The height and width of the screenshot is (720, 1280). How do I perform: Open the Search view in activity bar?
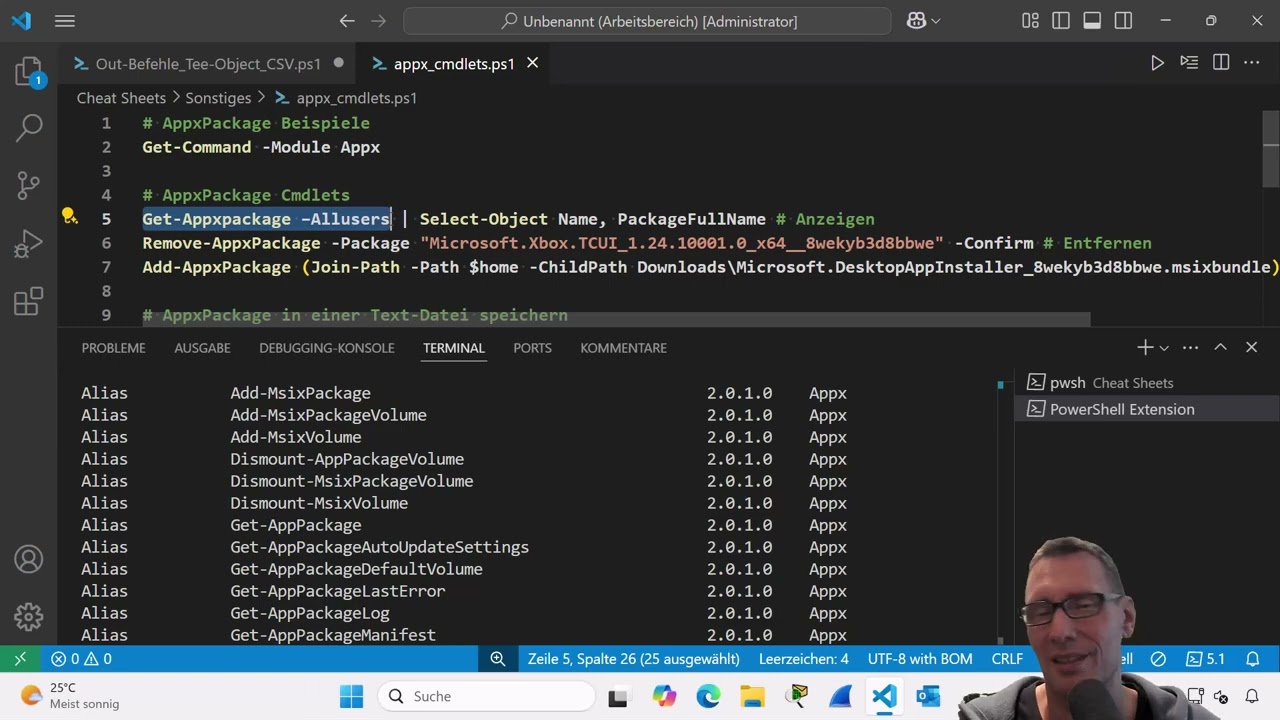click(x=29, y=127)
